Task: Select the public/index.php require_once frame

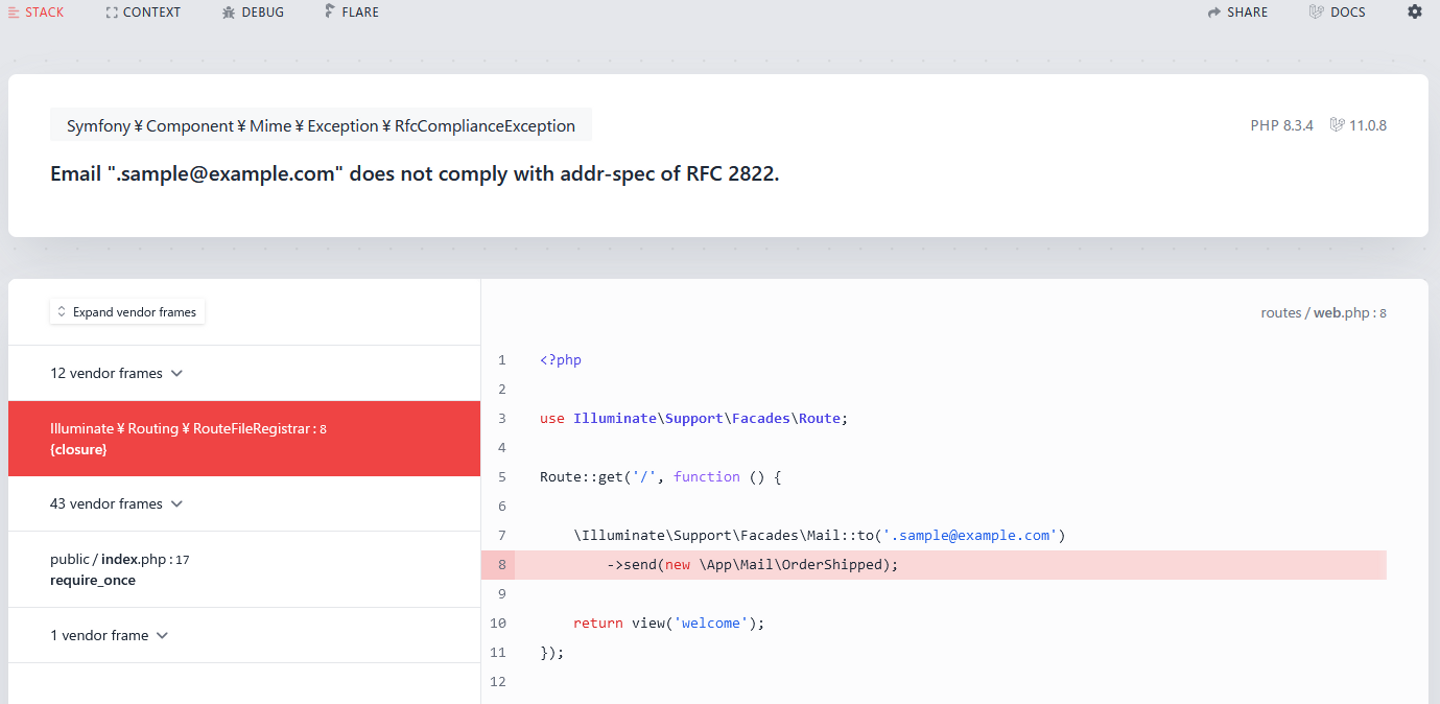Action: [243, 569]
